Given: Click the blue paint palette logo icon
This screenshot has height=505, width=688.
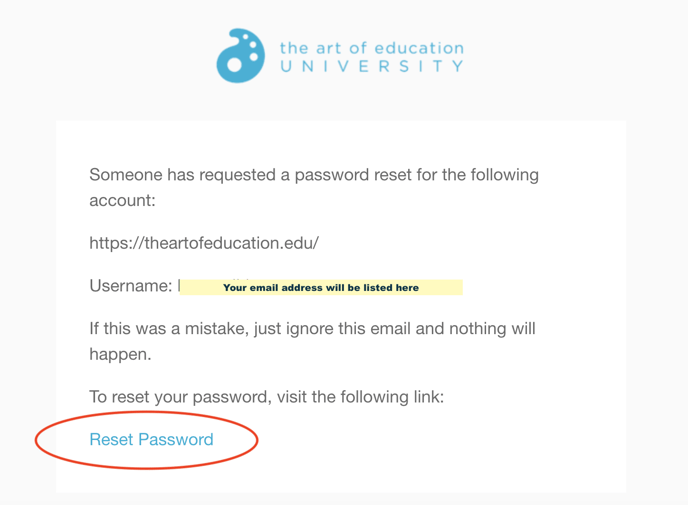Looking at the screenshot, I should tap(240, 56).
